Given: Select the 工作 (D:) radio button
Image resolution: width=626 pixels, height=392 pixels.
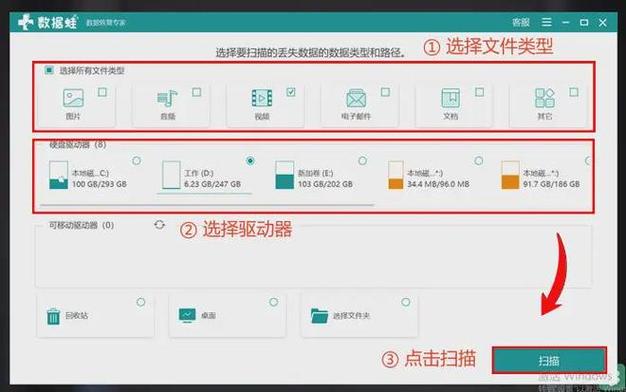Looking at the screenshot, I should (x=250, y=160).
